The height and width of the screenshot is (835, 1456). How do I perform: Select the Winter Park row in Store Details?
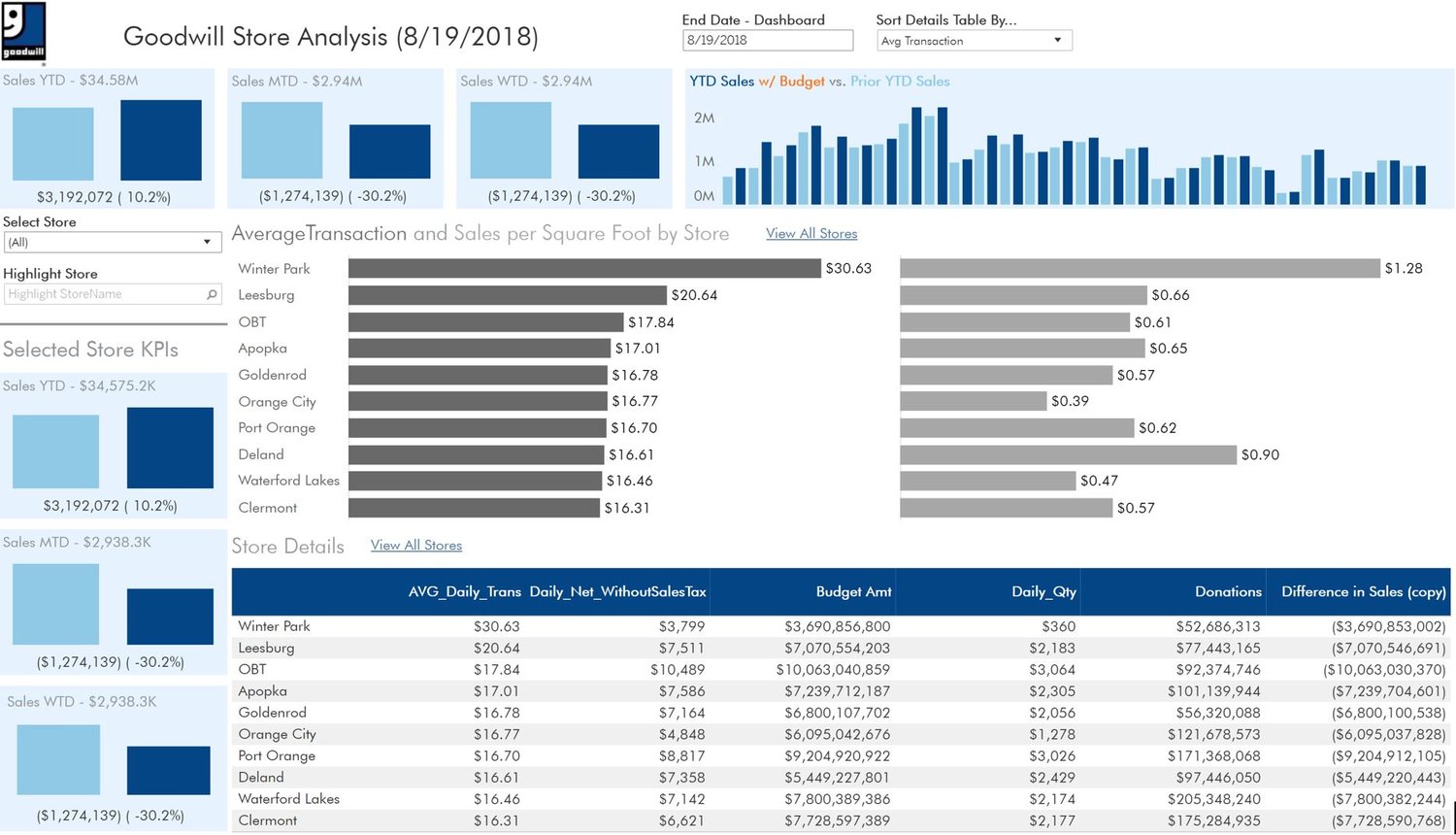[272, 626]
